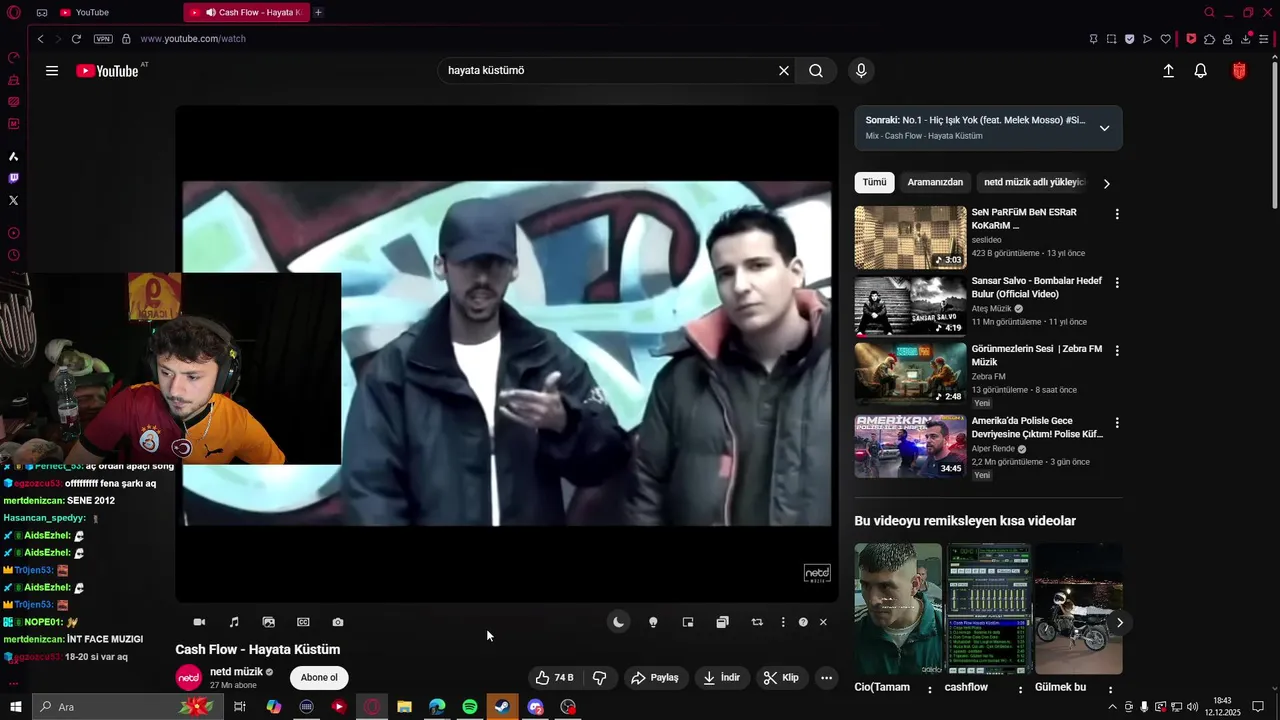The height and width of the screenshot is (720, 1280).
Task: Open the netd müzik channel name link
Action: coord(236,672)
